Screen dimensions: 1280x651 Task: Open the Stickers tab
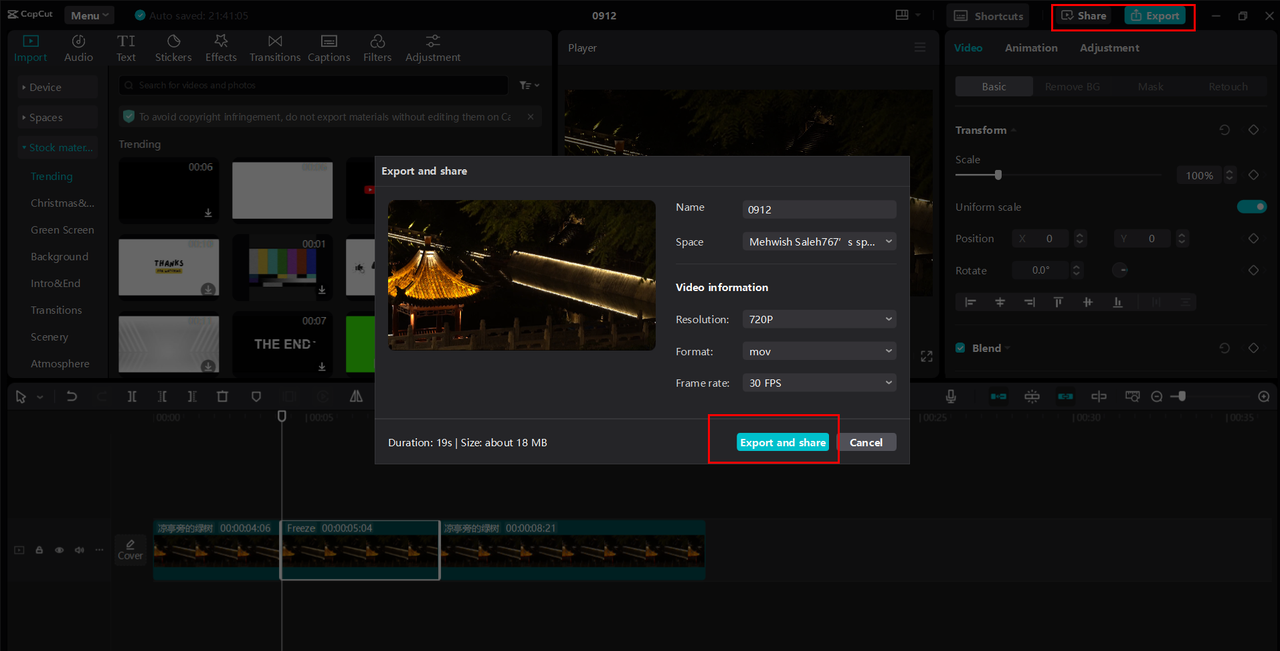[173, 48]
